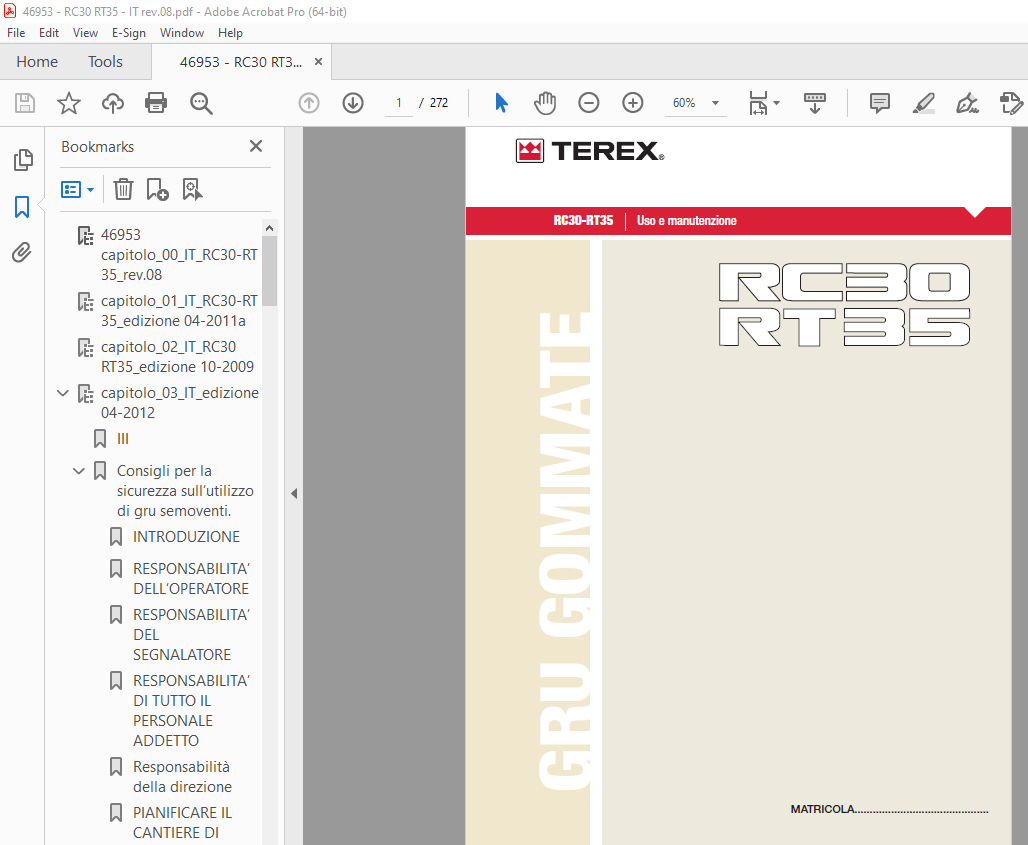Jump to RESPONSABILITA' DELL'OPERATORE bookmark
This screenshot has width=1028, height=845.
[x=191, y=578]
